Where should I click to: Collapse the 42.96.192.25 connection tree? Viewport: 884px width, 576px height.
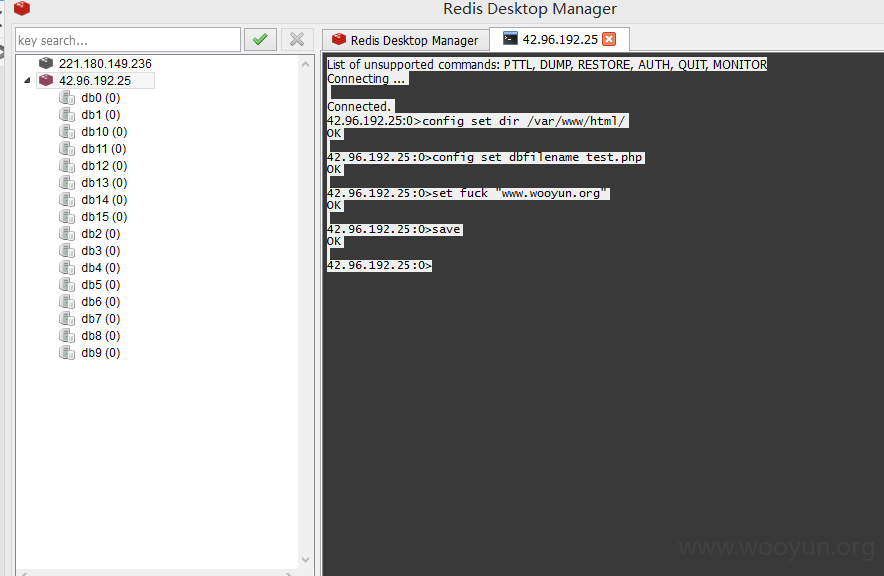point(27,81)
